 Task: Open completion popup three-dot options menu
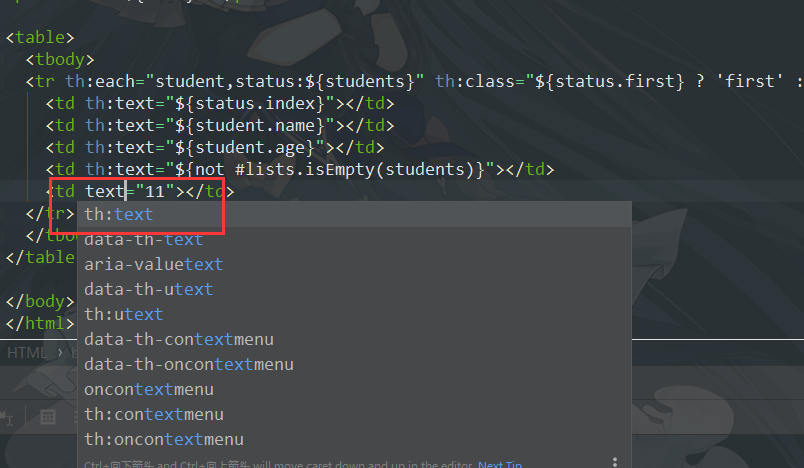[615, 462]
